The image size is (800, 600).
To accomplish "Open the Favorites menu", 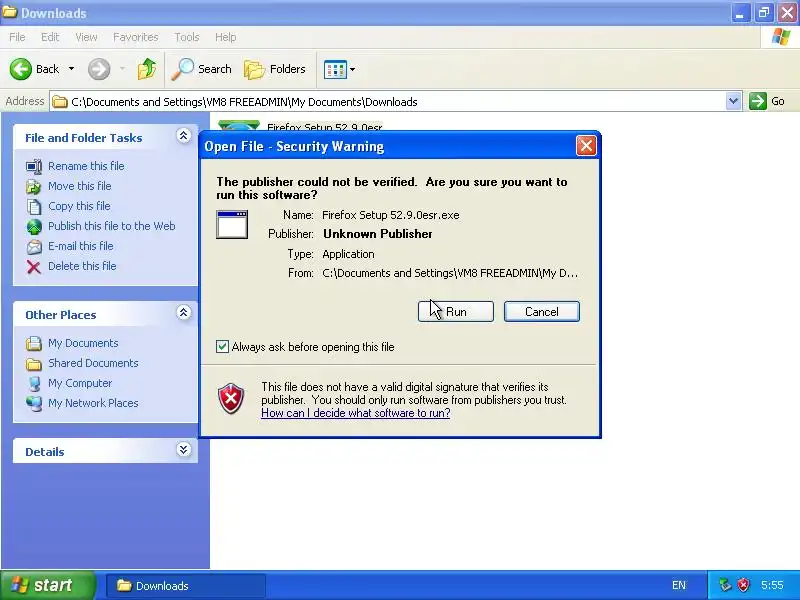I will click(136, 37).
